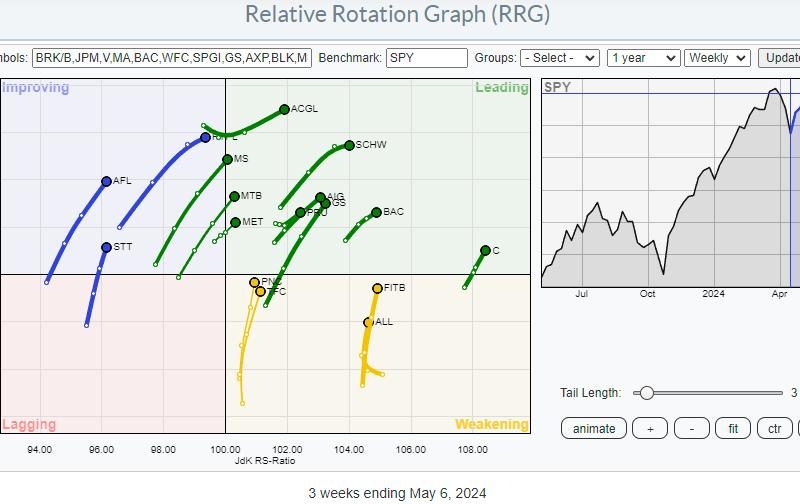Click the Improving quadrant label
The height and width of the screenshot is (504, 800).
click(35, 88)
